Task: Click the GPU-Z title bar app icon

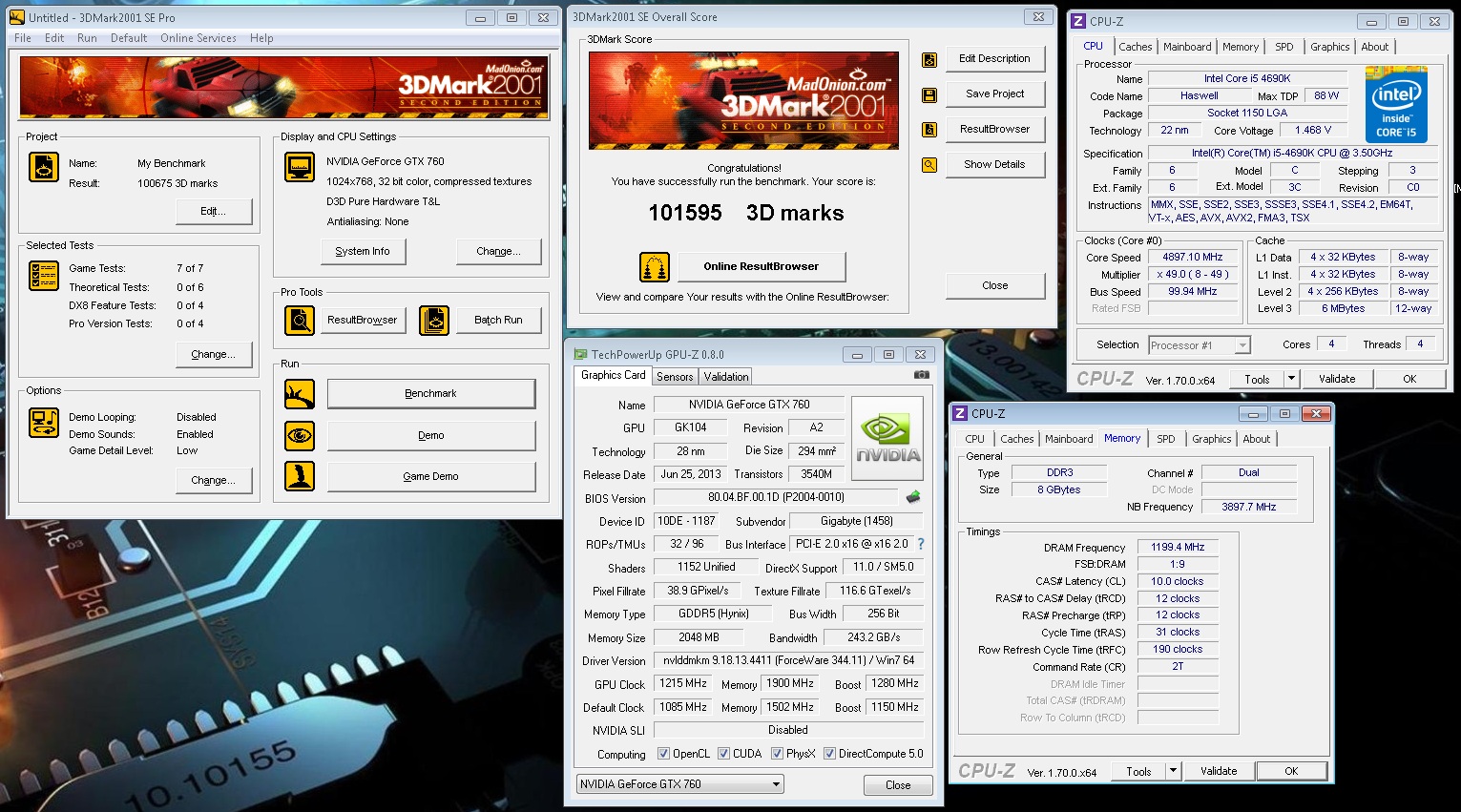Action: [x=580, y=354]
